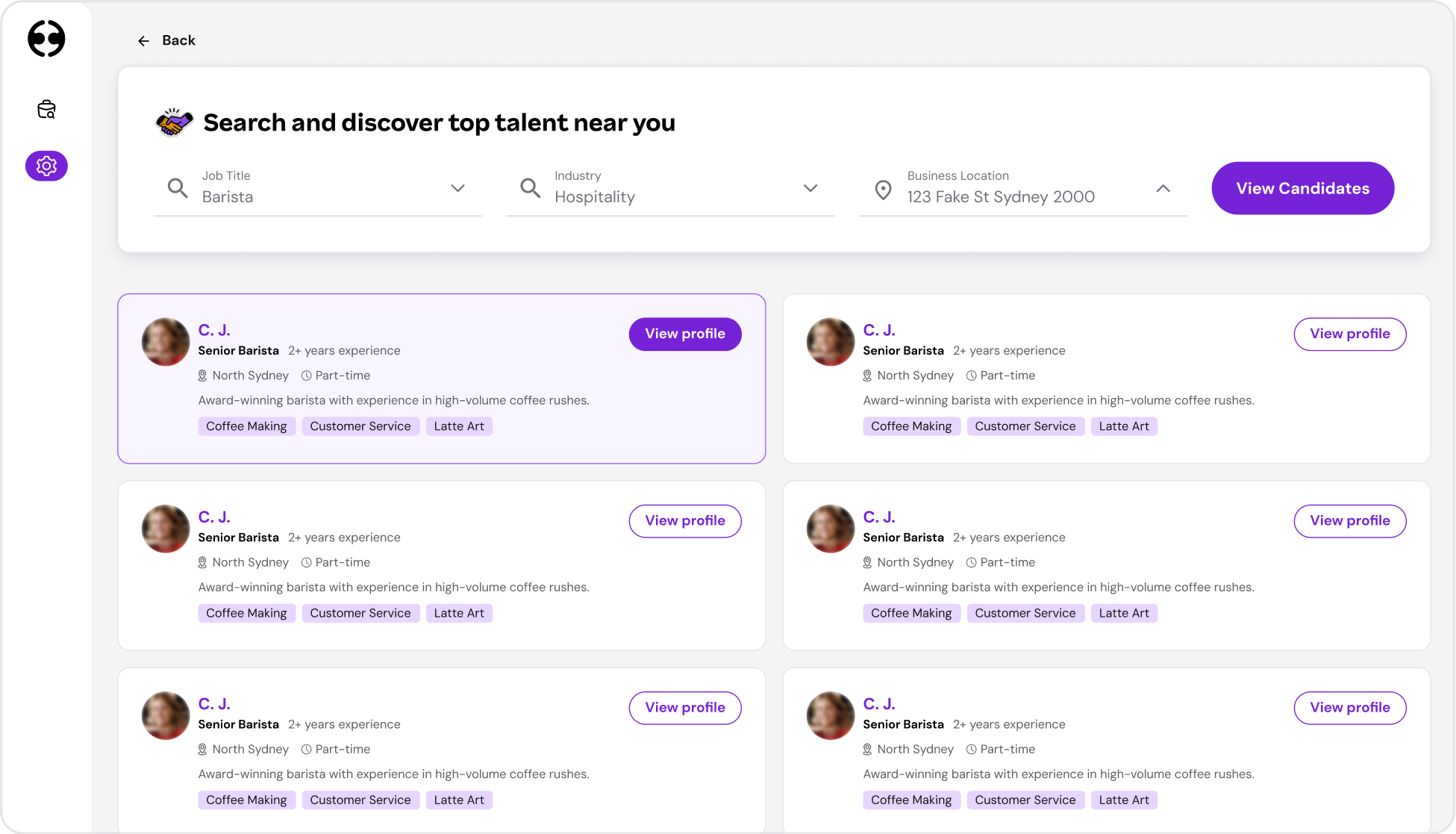Click View profile on top-right candidate card
This screenshot has height=834, width=1456.
pos(1349,334)
